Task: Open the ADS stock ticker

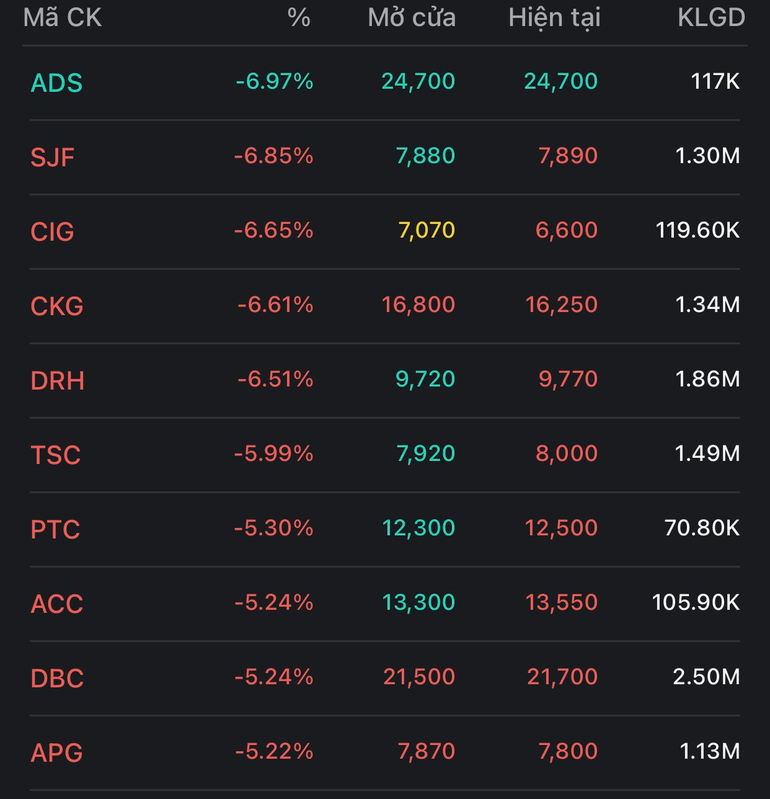Action: [56, 83]
